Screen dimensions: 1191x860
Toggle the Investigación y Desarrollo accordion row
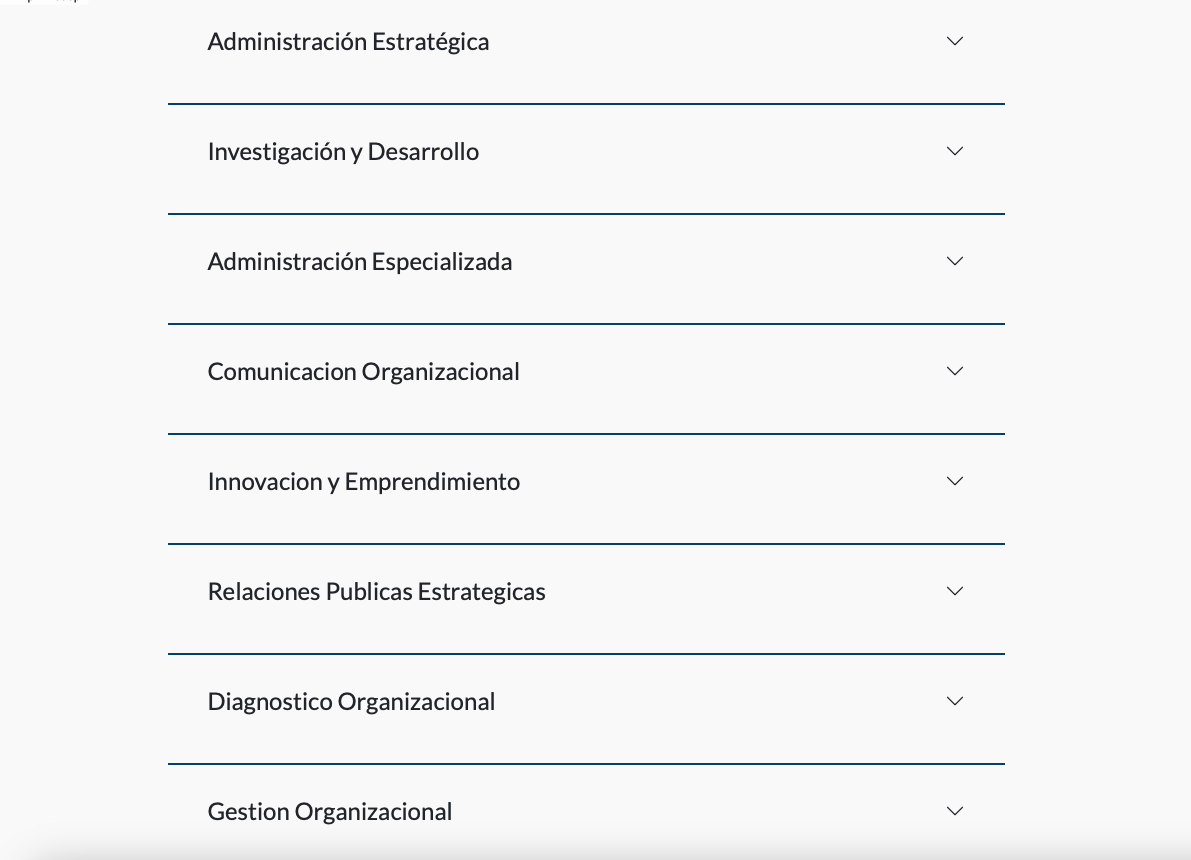[586, 159]
